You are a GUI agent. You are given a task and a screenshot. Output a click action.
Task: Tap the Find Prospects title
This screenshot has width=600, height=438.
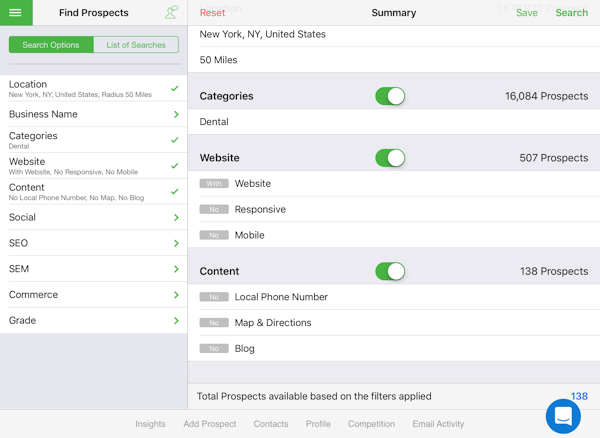tap(94, 13)
